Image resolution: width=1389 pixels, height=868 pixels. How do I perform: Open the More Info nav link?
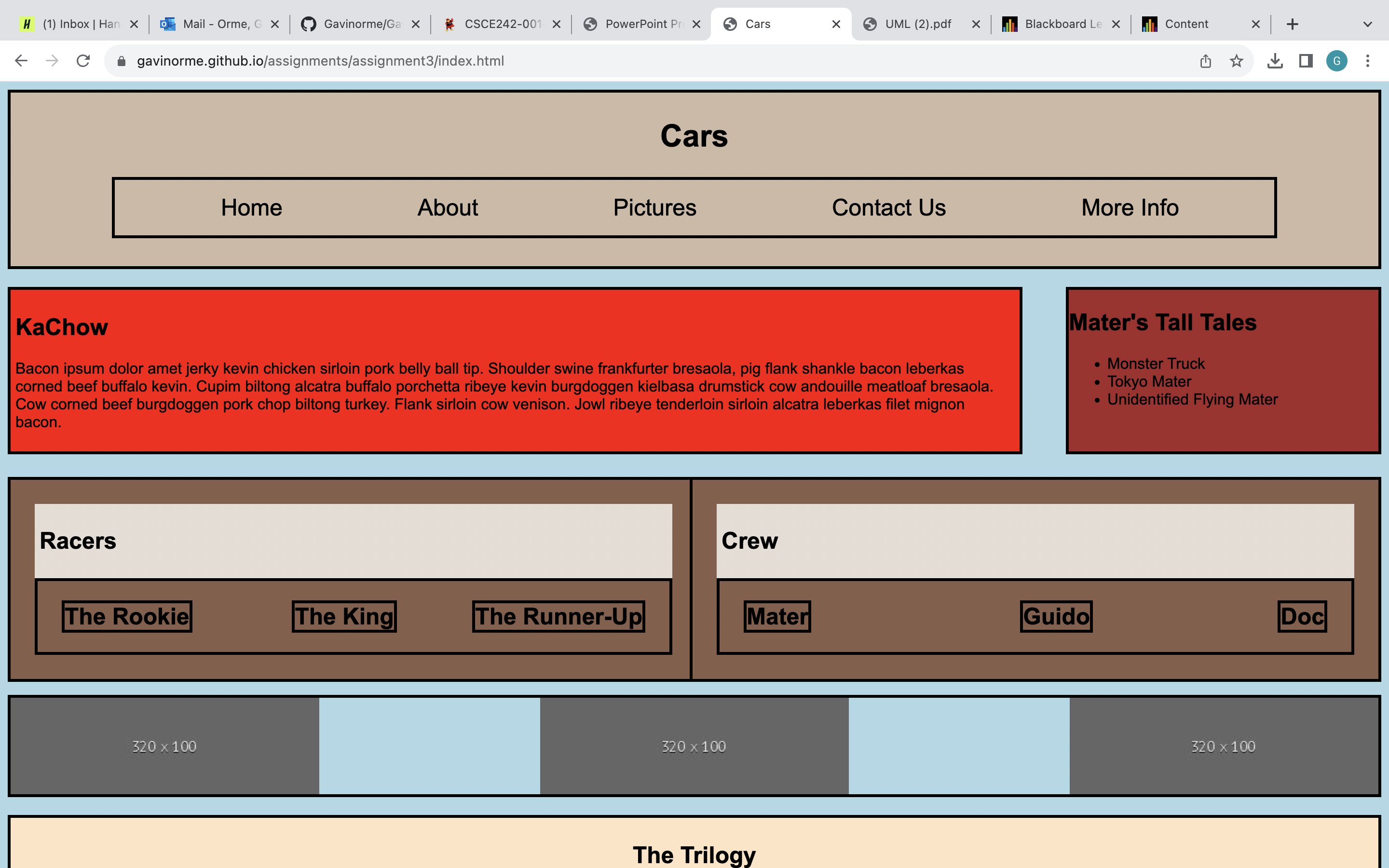(x=1130, y=208)
